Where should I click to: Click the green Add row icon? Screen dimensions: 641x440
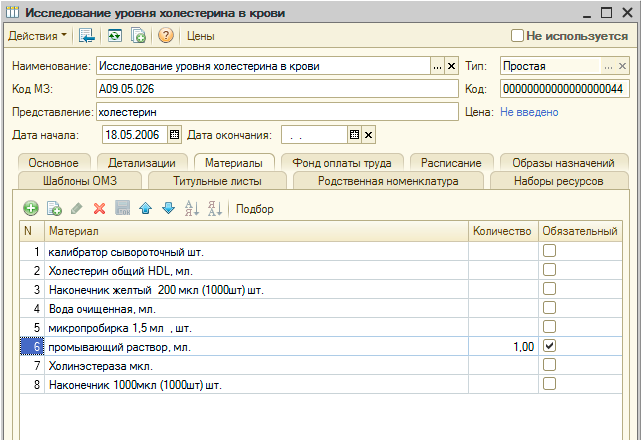click(31, 209)
